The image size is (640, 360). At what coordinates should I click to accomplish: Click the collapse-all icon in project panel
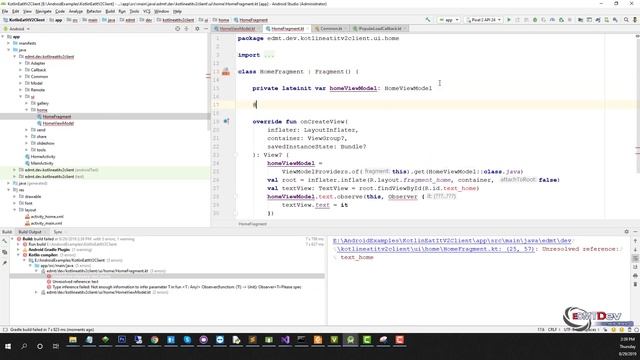[x=187, y=29]
